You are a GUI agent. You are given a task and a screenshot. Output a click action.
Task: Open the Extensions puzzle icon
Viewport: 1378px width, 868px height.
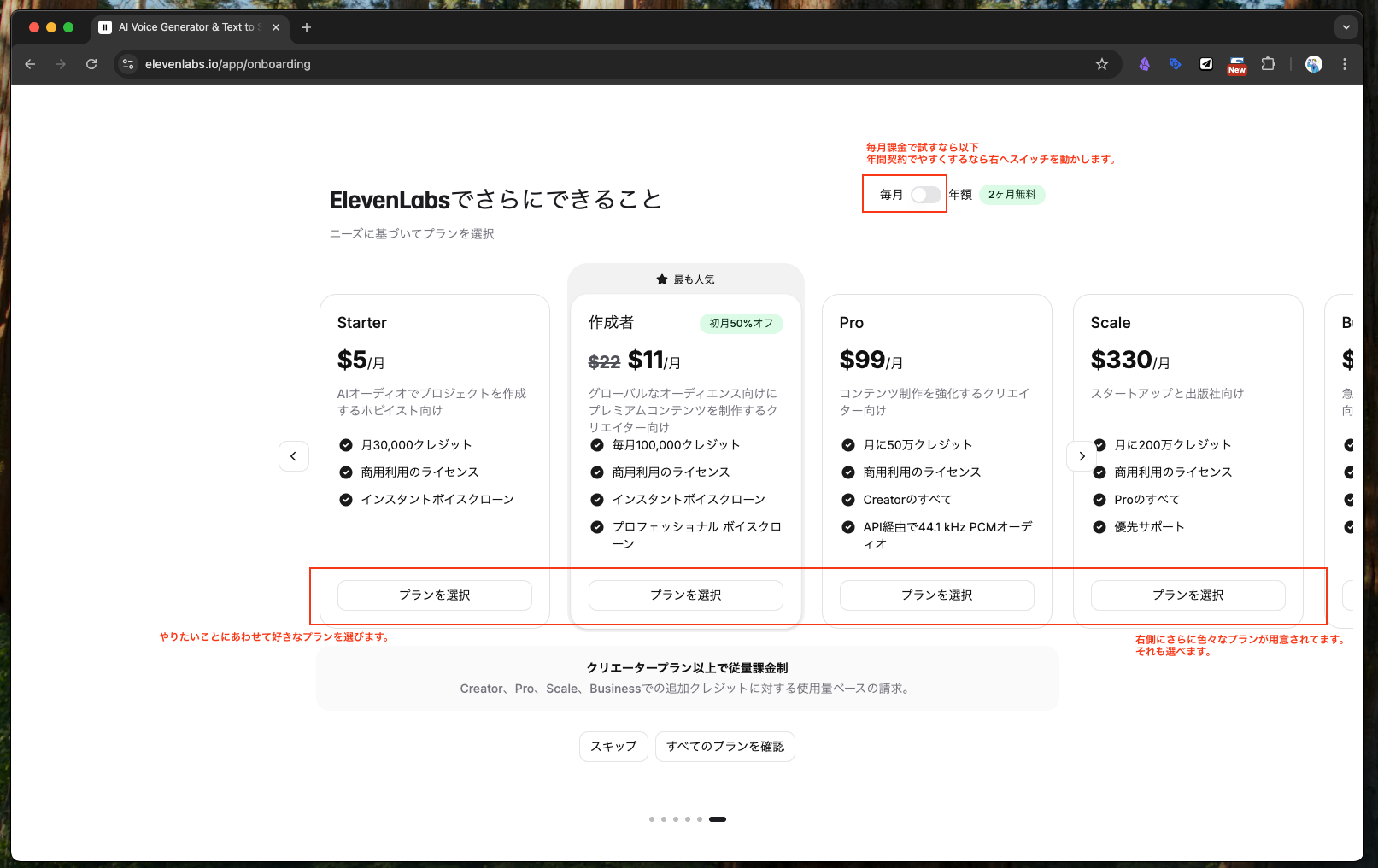[1269, 64]
